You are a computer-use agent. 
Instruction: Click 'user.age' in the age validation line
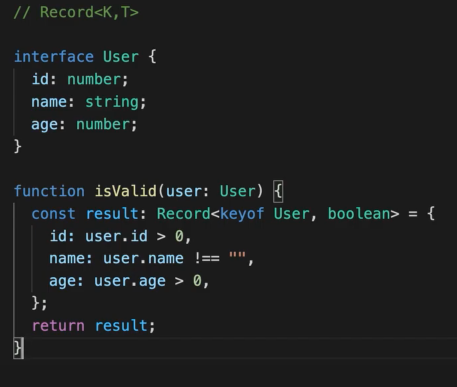(130, 281)
